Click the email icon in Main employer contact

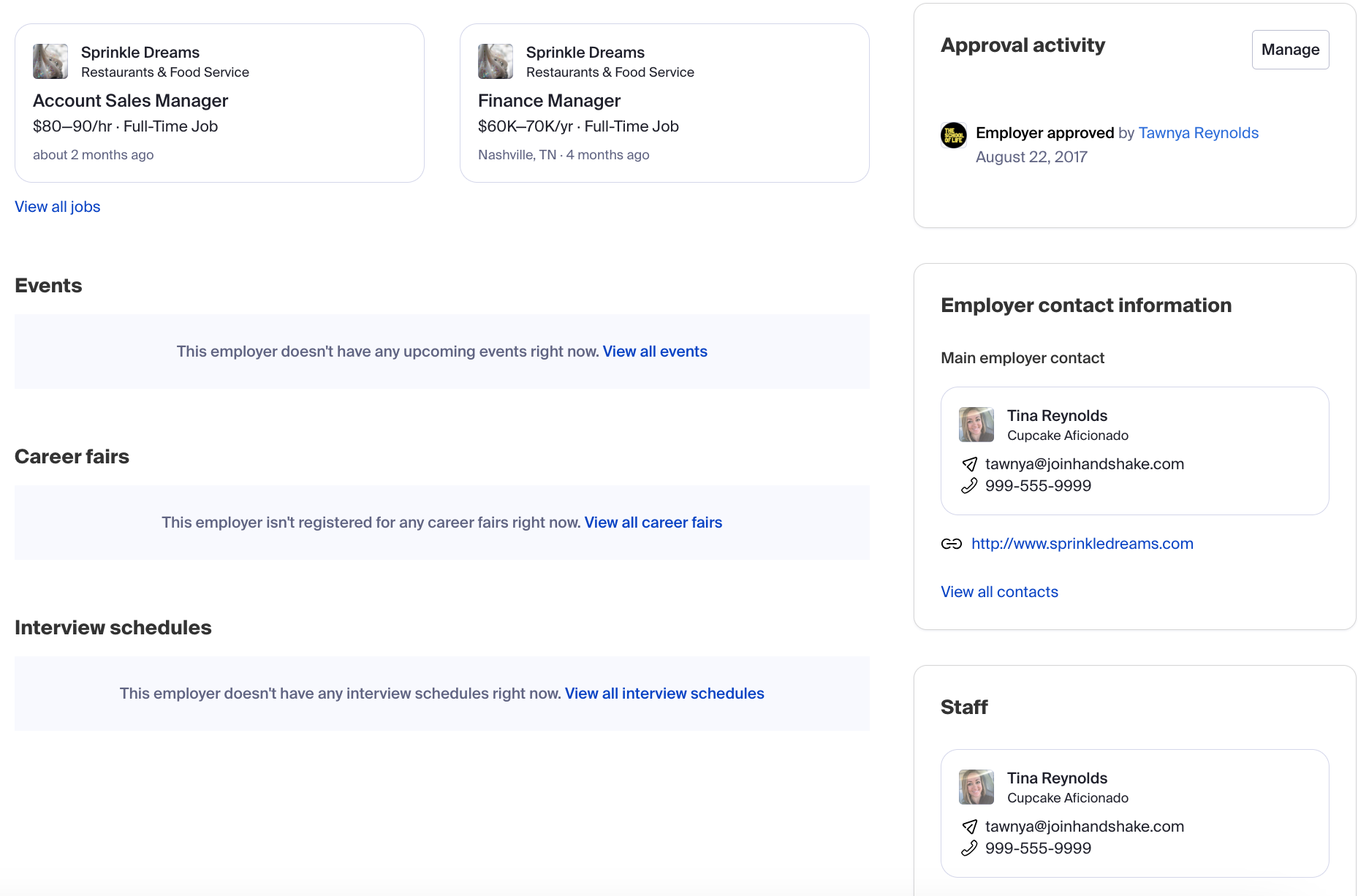tap(971, 464)
